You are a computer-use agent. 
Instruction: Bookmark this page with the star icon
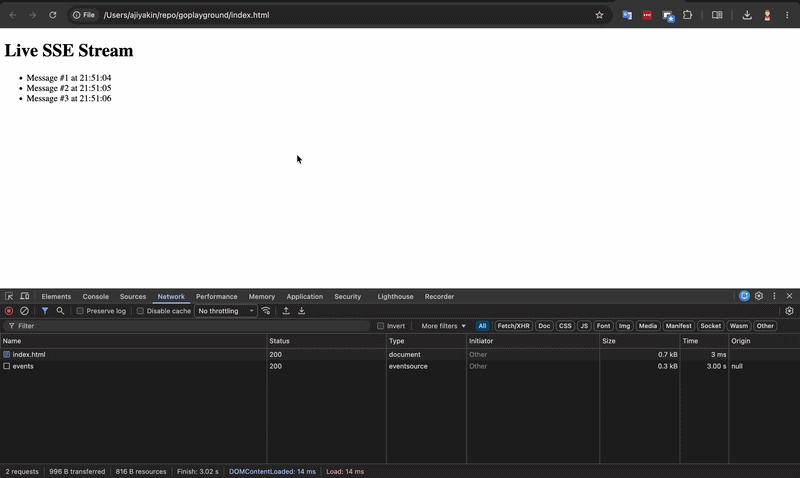click(x=599, y=15)
